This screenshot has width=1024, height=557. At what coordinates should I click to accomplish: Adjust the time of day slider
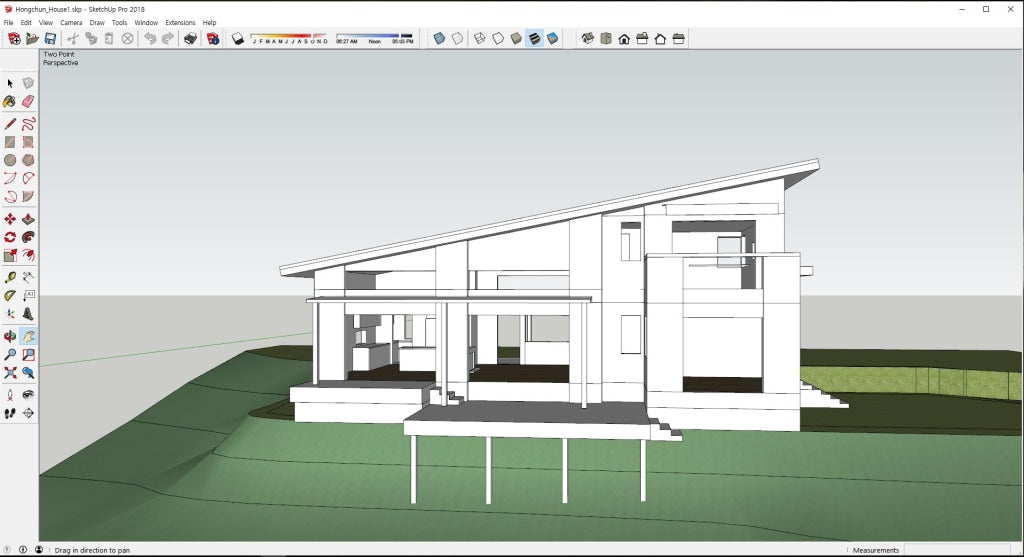click(x=375, y=39)
